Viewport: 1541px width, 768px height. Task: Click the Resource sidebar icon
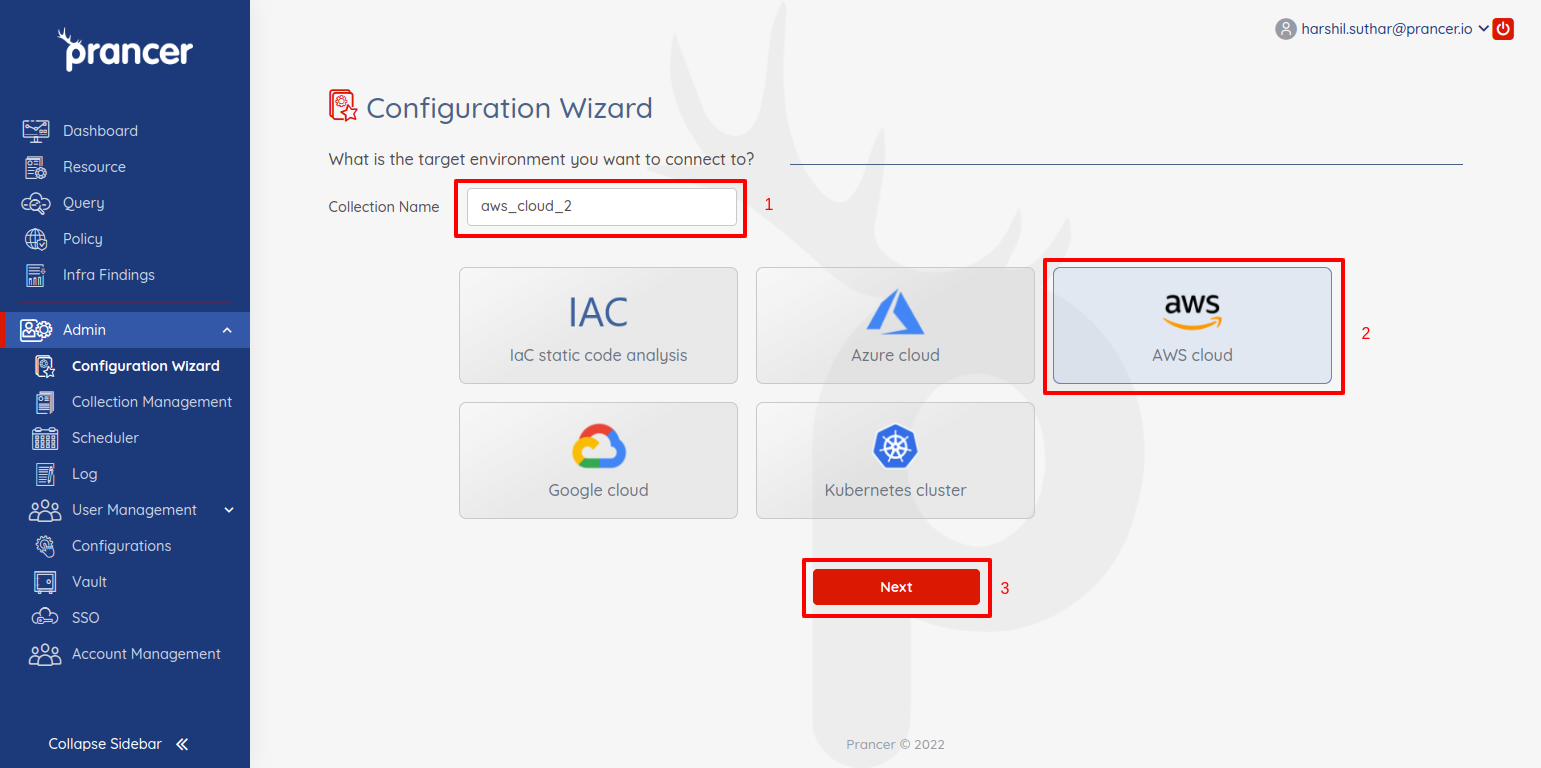(x=36, y=167)
